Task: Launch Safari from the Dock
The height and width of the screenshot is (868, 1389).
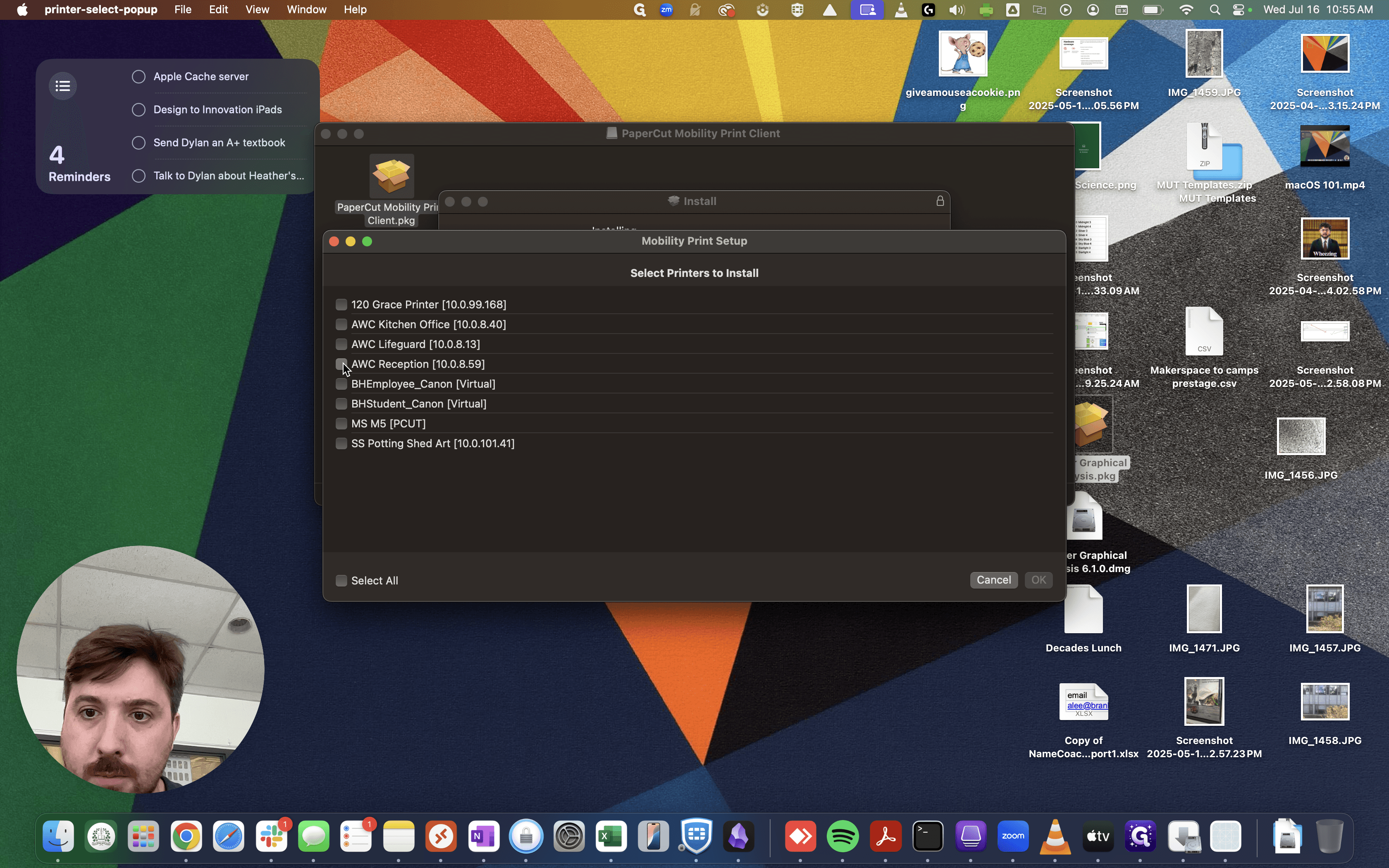Action: [x=229, y=837]
